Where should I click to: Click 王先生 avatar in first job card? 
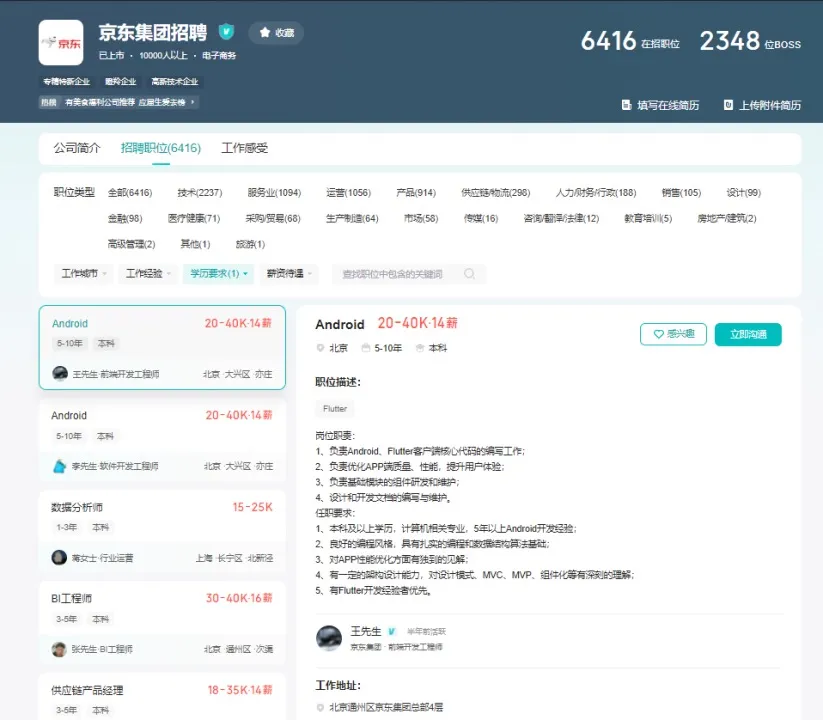[60, 374]
